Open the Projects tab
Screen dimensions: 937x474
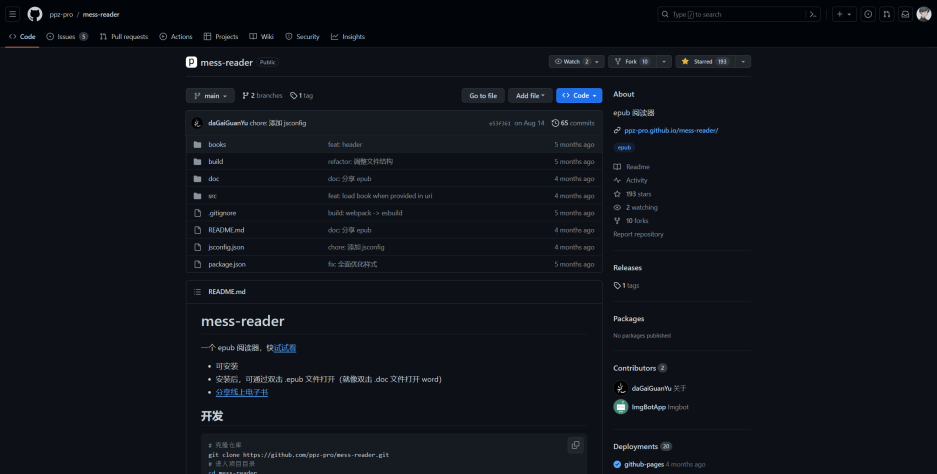point(221,36)
